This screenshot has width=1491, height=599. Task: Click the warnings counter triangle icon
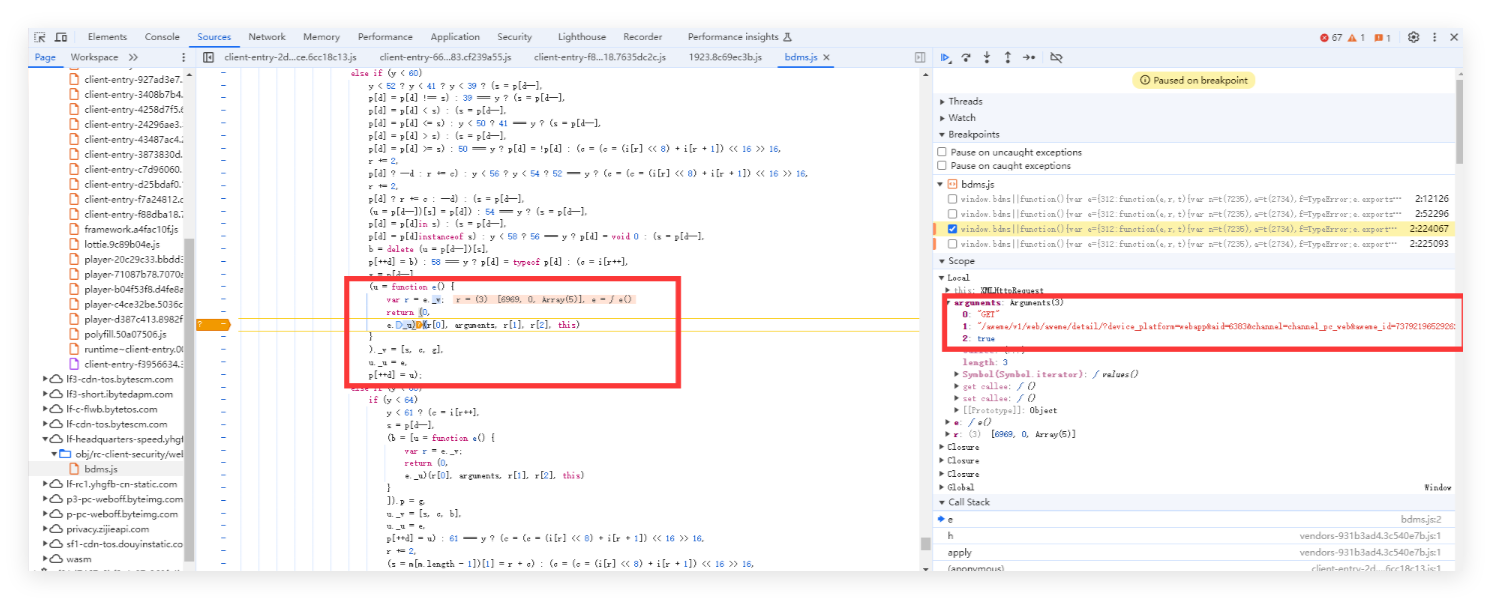(1351, 37)
